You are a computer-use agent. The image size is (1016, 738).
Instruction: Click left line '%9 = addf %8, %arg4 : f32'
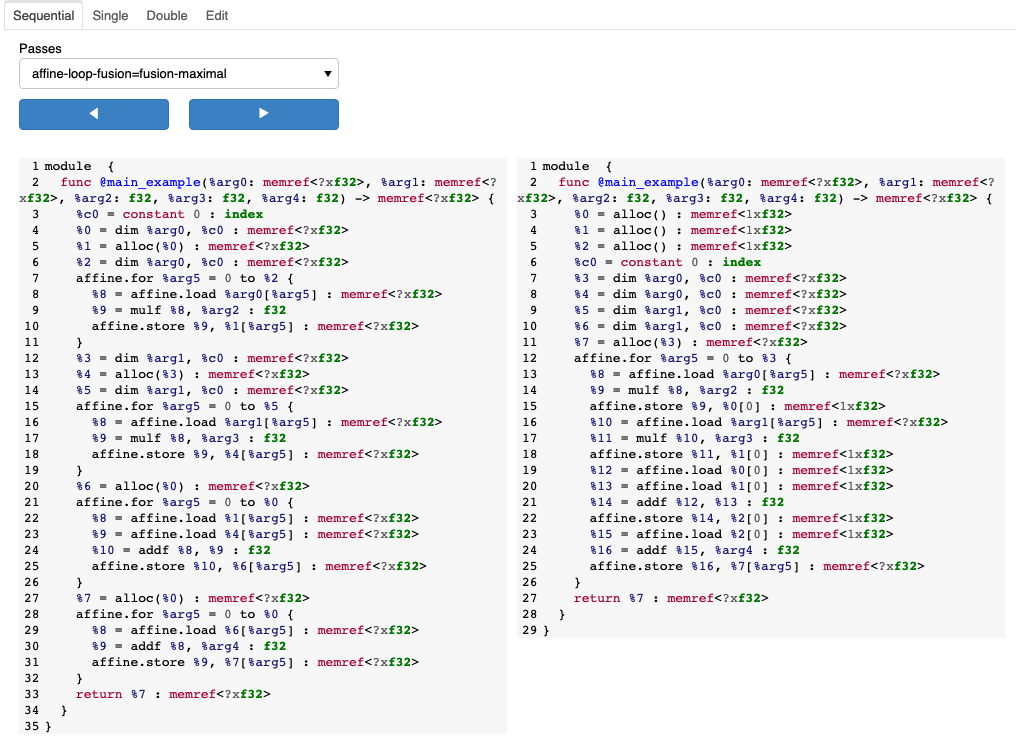pyautogui.click(x=189, y=646)
